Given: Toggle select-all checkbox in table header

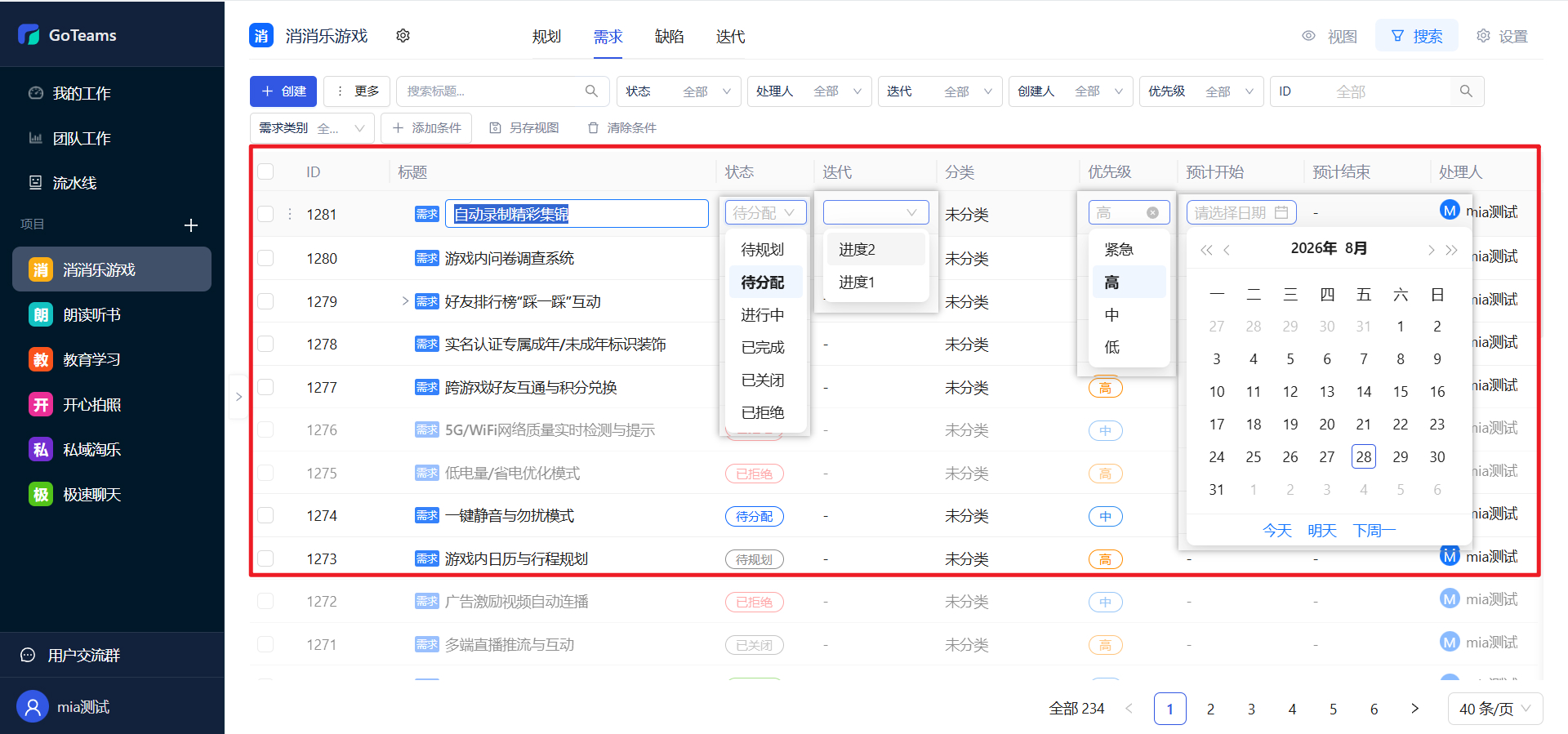Looking at the screenshot, I should pyautogui.click(x=265, y=171).
